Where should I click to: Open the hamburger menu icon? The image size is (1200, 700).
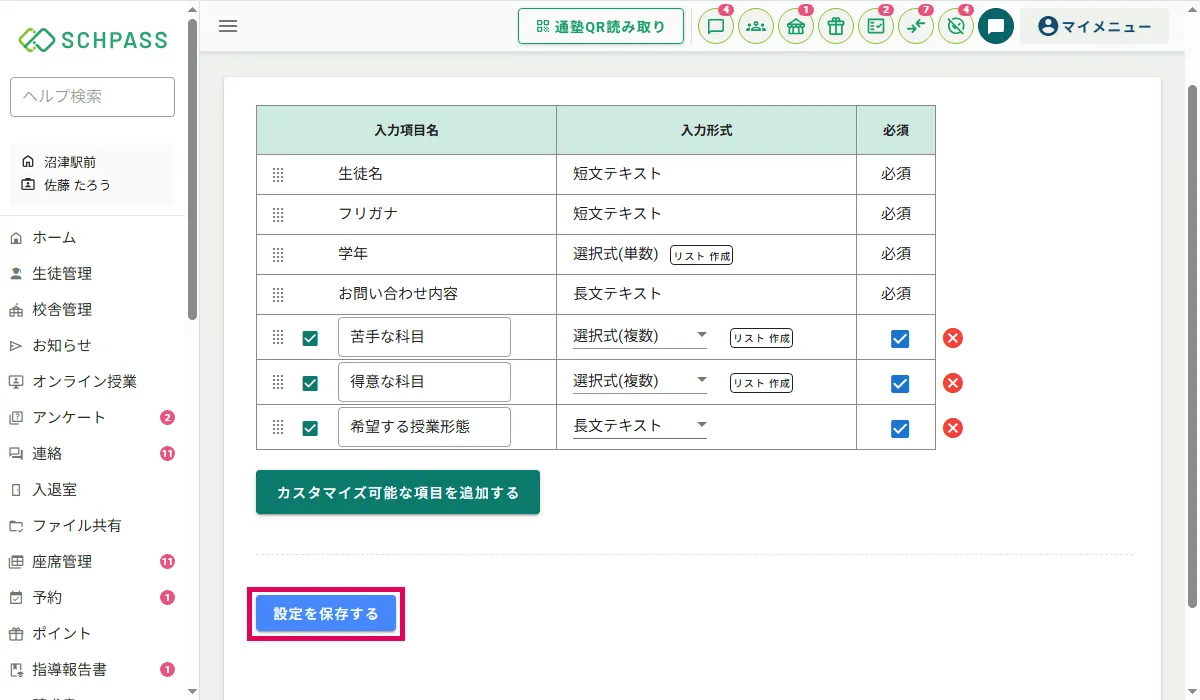[228, 26]
